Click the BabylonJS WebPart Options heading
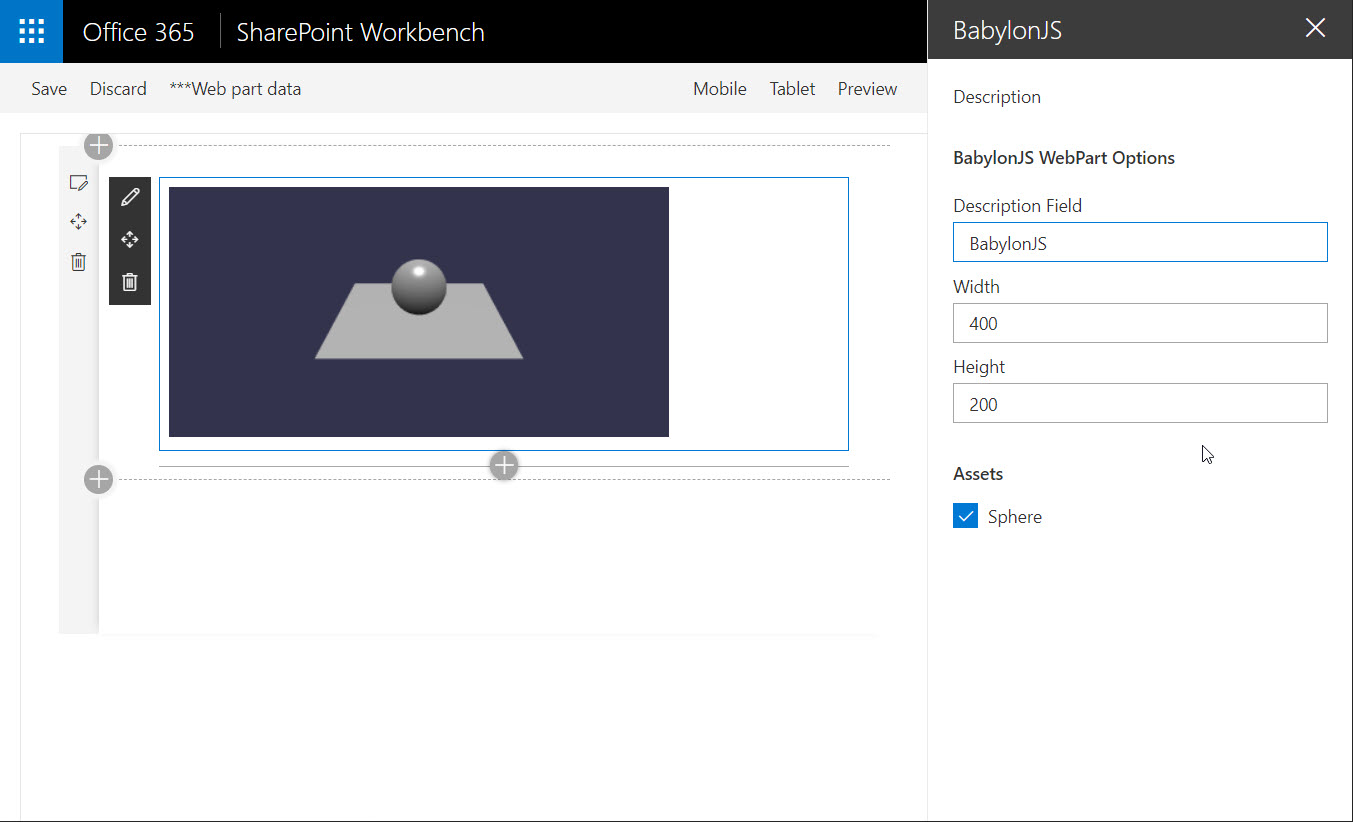The width and height of the screenshot is (1353, 822). pyautogui.click(x=1064, y=158)
